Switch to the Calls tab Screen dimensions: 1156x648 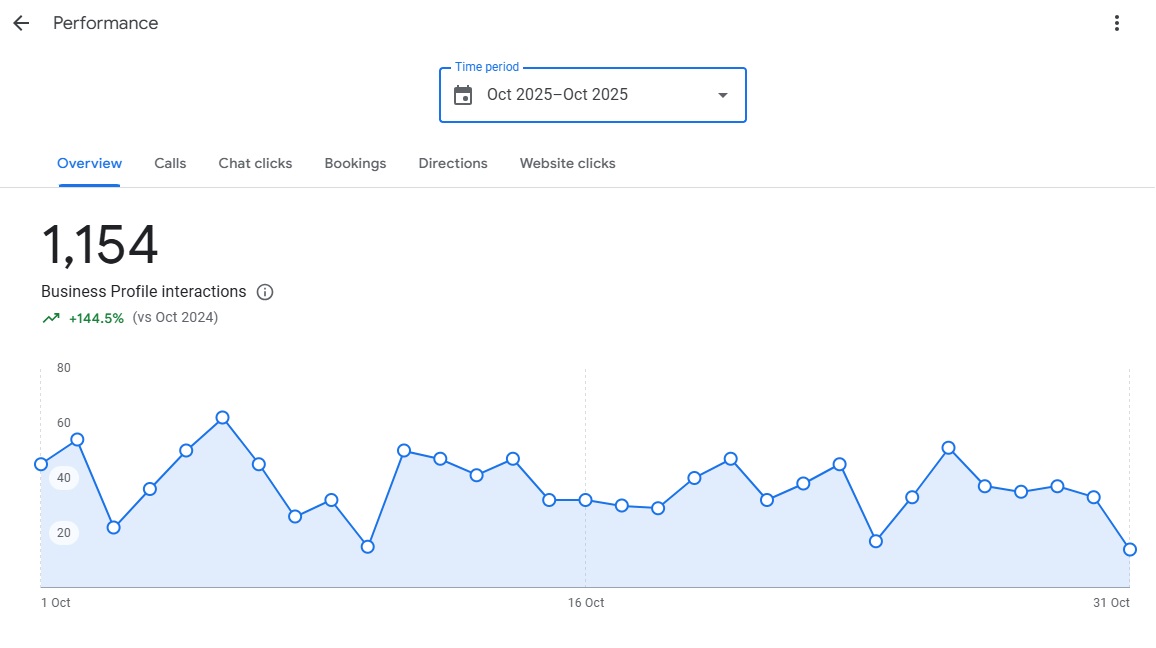[x=170, y=163]
